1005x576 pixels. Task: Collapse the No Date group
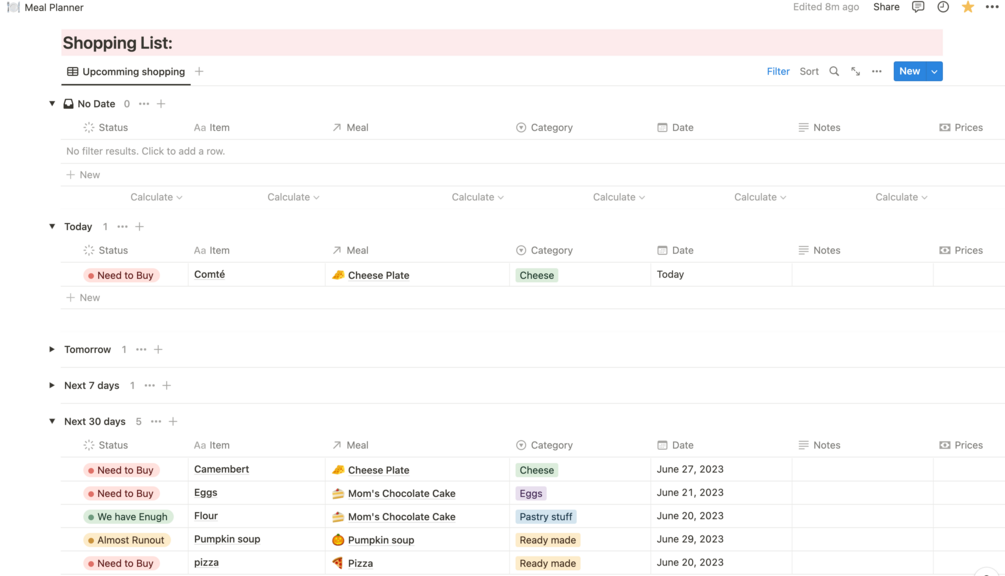[52, 103]
